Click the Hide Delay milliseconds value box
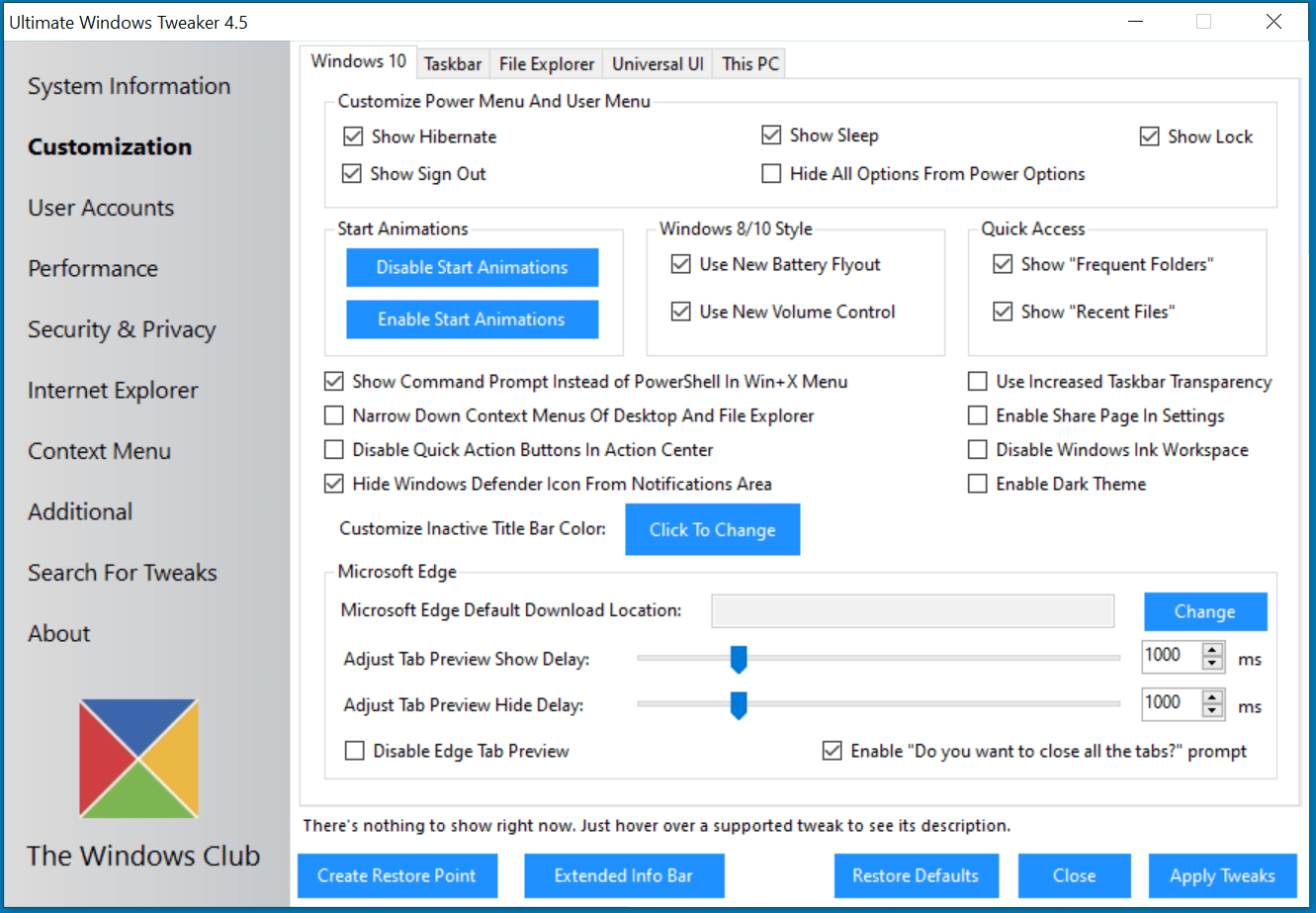The image size is (1316, 913). pyautogui.click(x=1172, y=704)
